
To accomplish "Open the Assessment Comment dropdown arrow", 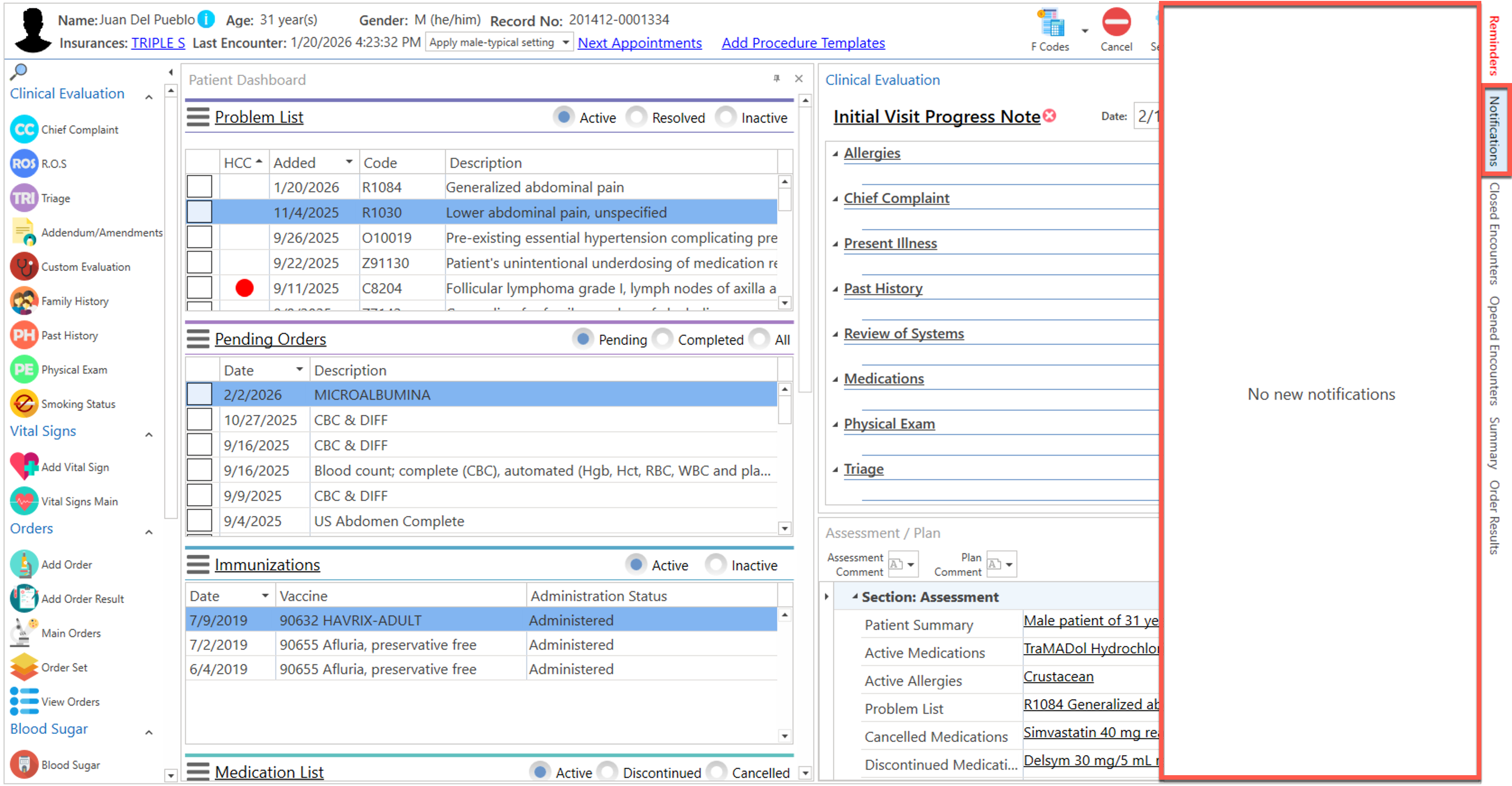I will (x=911, y=564).
